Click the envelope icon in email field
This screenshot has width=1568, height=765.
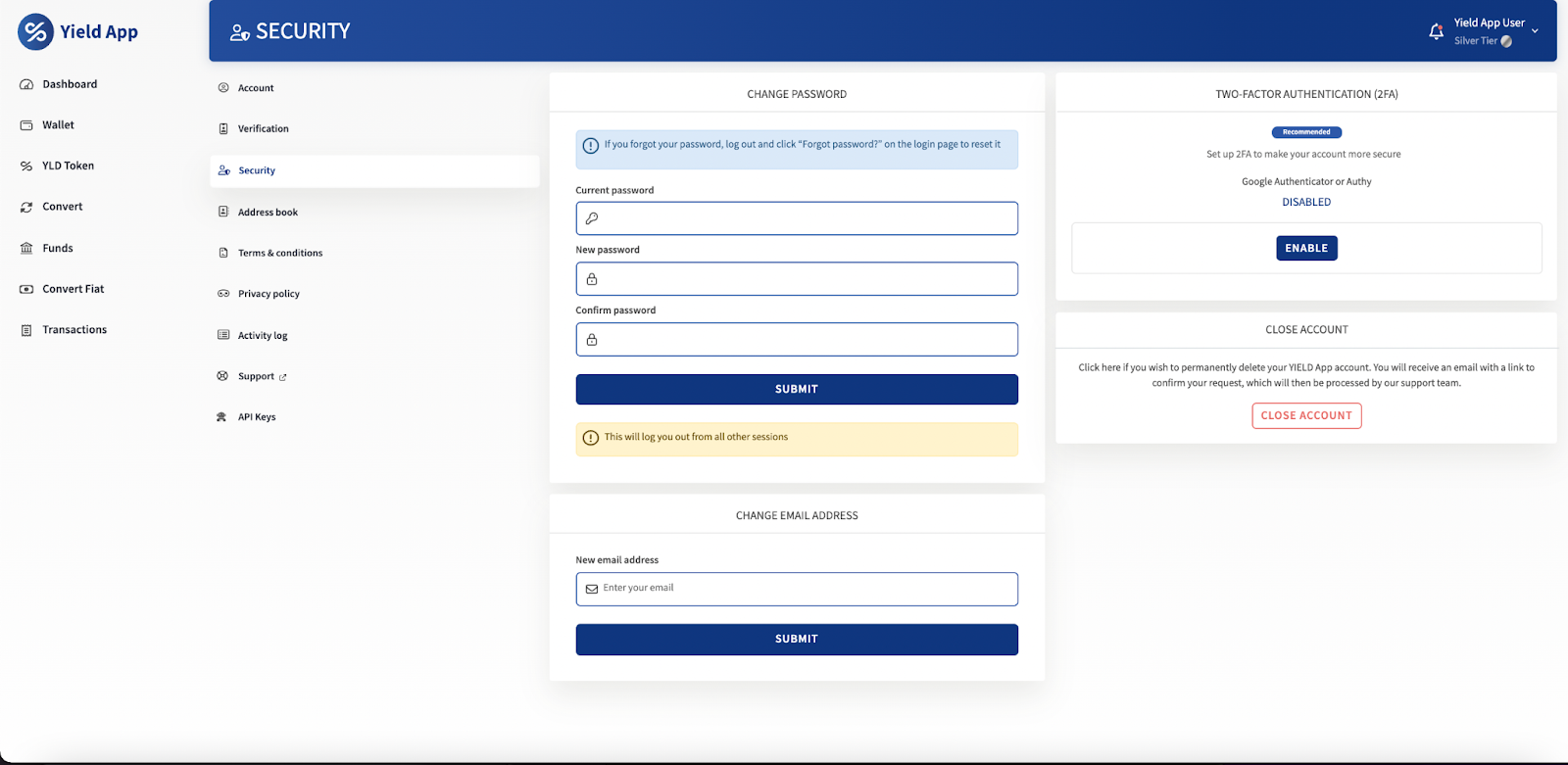[592, 590]
